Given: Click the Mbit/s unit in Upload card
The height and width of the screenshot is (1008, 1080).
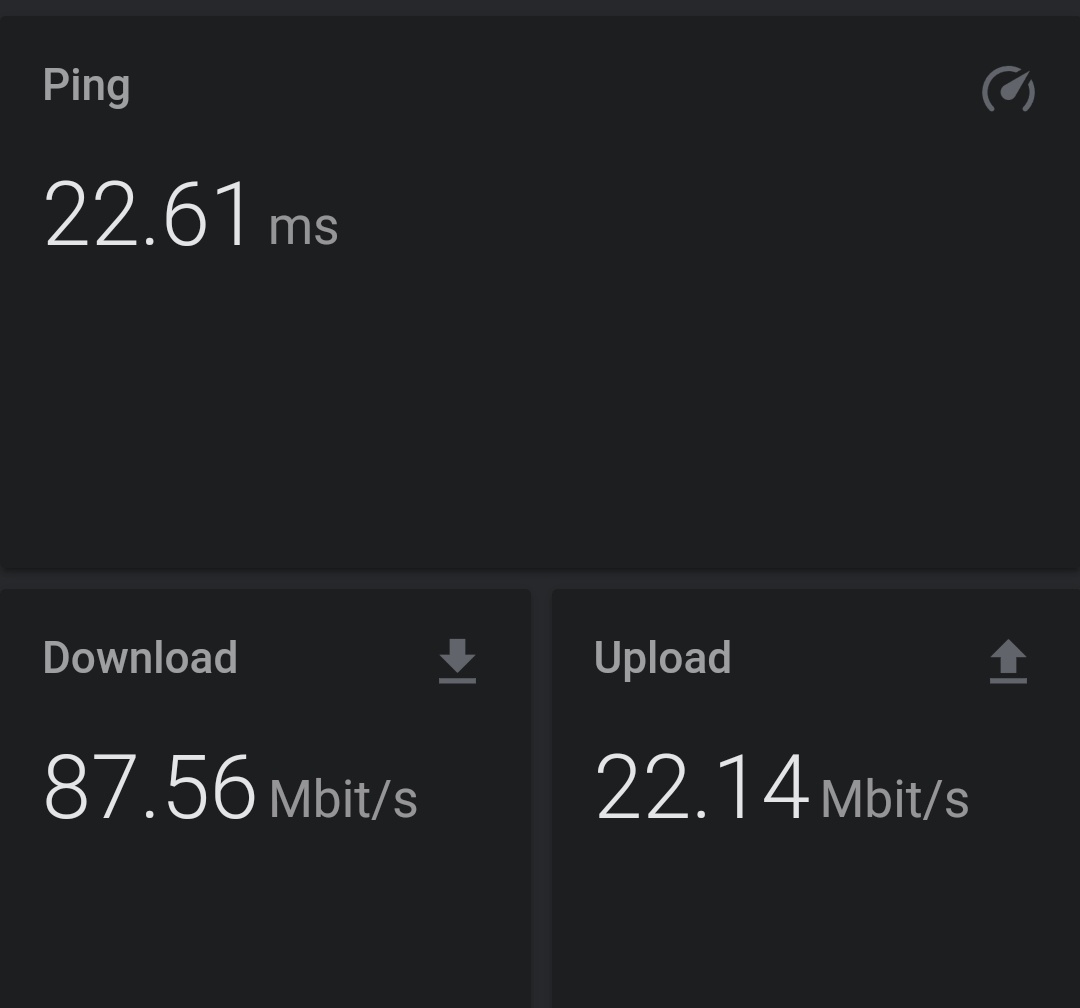Looking at the screenshot, I should 895,799.
